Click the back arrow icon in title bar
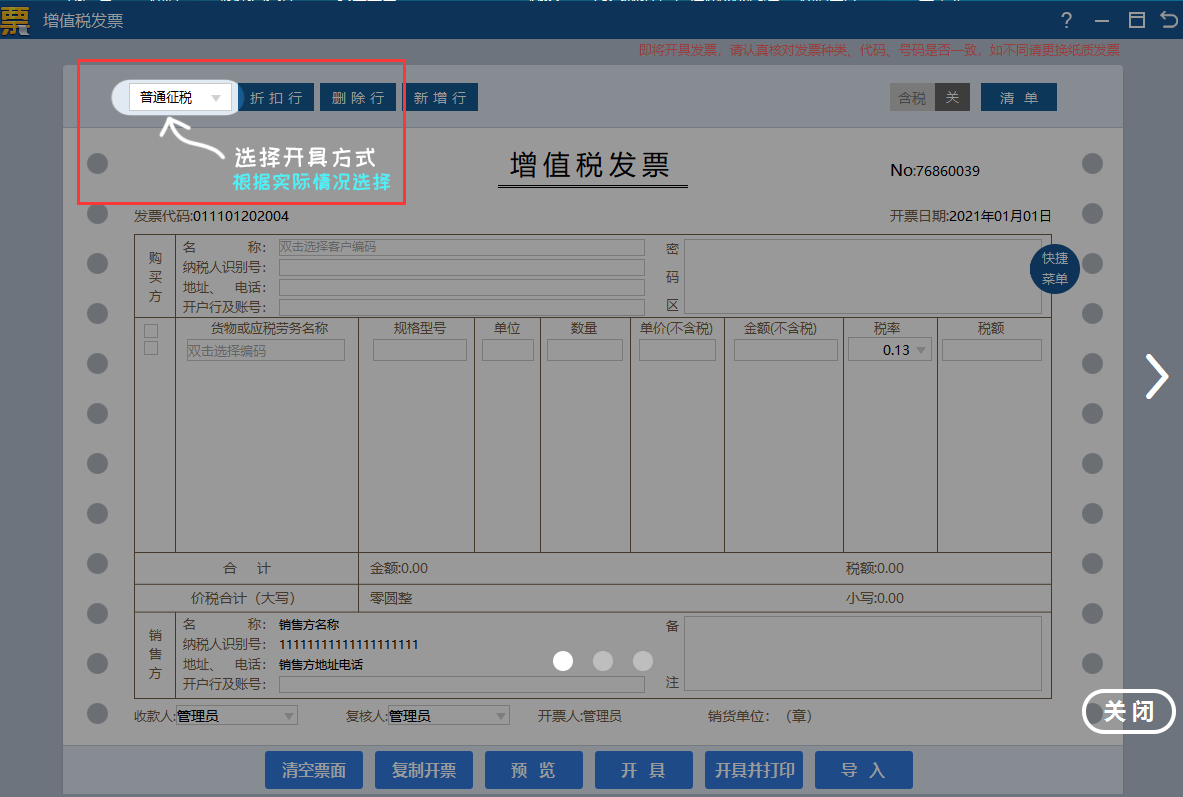The height and width of the screenshot is (797, 1183). 1168,21
